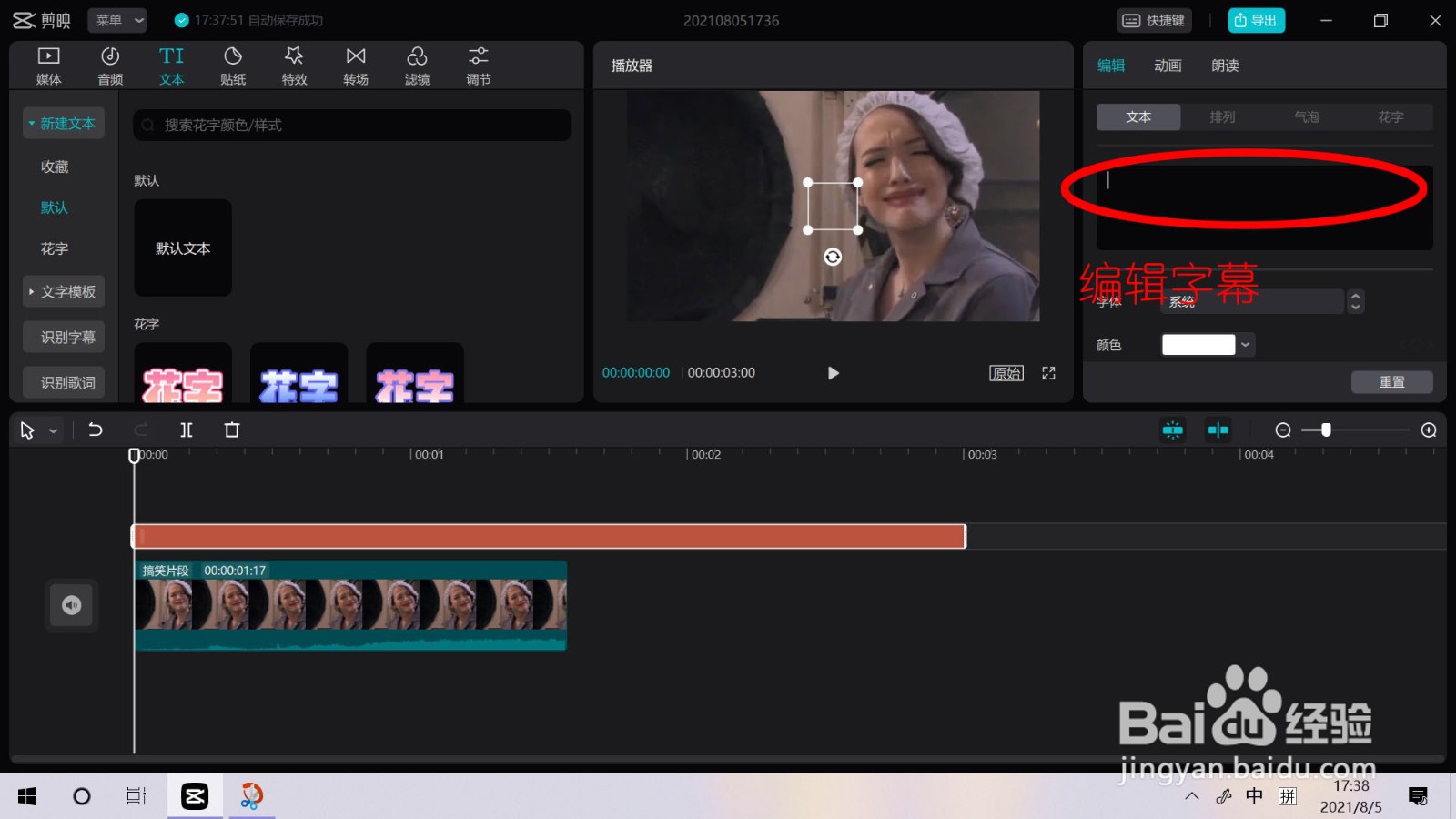Open the 字体 font dropdown

click(1252, 301)
